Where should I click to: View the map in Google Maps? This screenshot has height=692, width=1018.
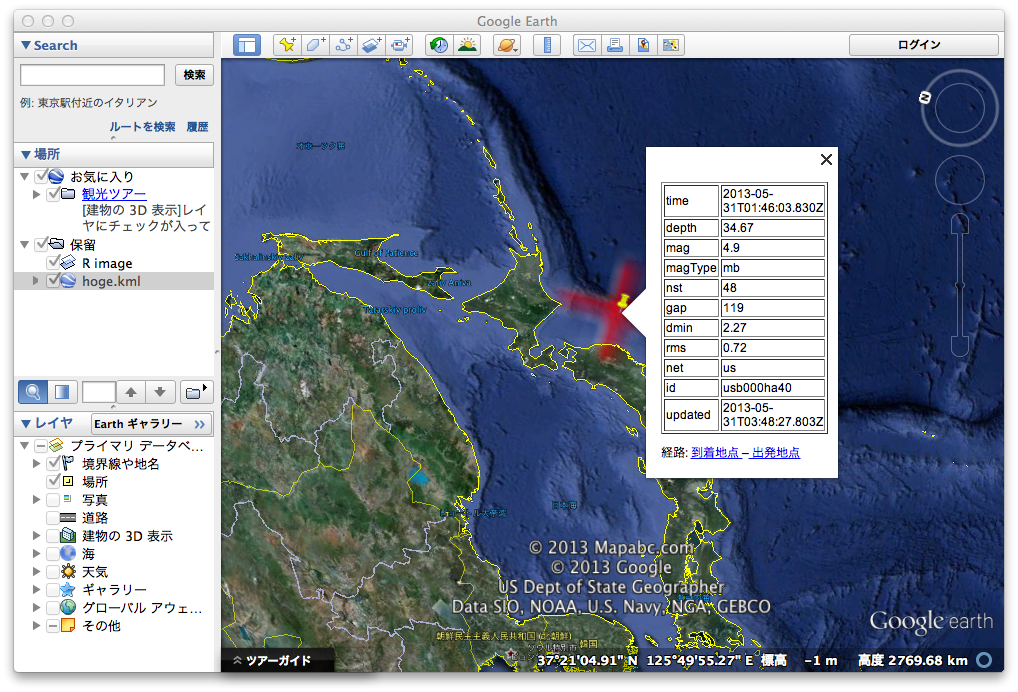tap(671, 45)
